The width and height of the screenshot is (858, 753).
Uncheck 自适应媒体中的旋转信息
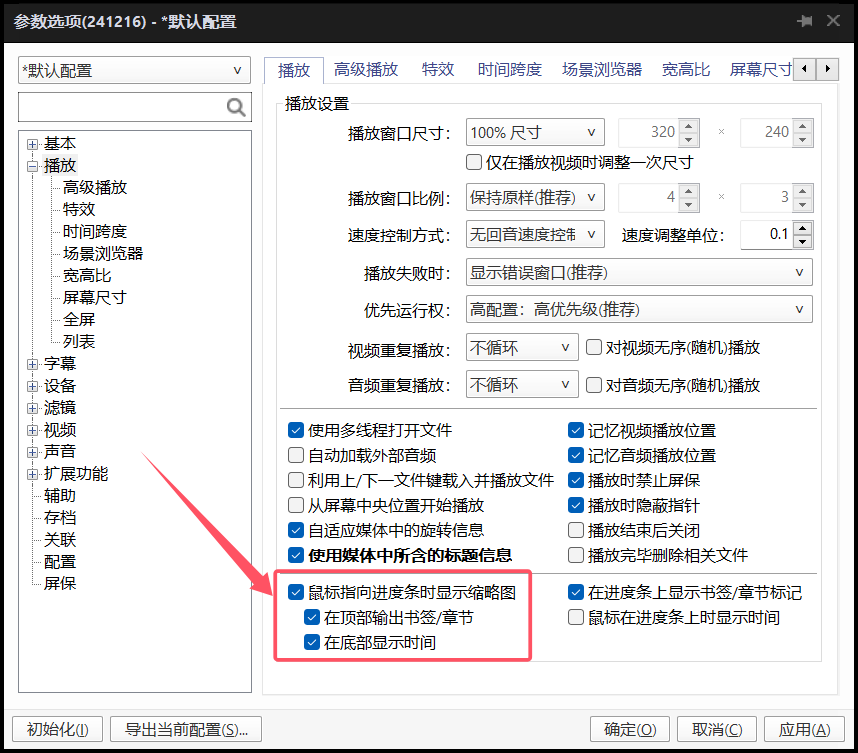tap(296, 530)
